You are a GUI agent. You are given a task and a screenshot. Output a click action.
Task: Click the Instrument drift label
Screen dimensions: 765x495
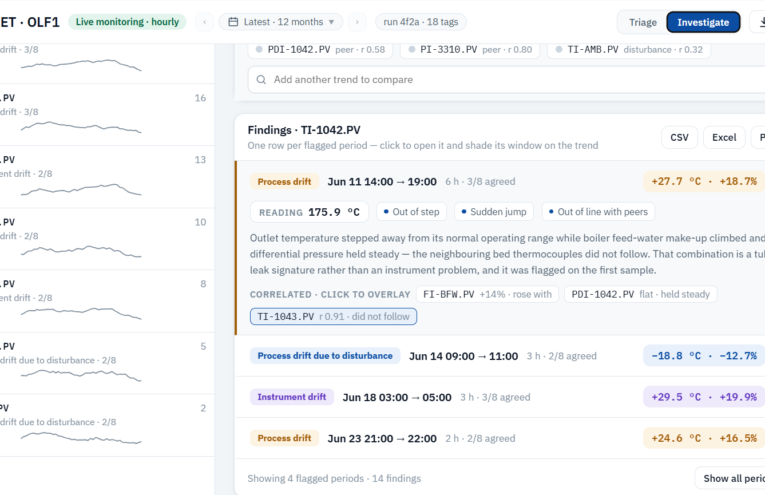click(x=292, y=397)
